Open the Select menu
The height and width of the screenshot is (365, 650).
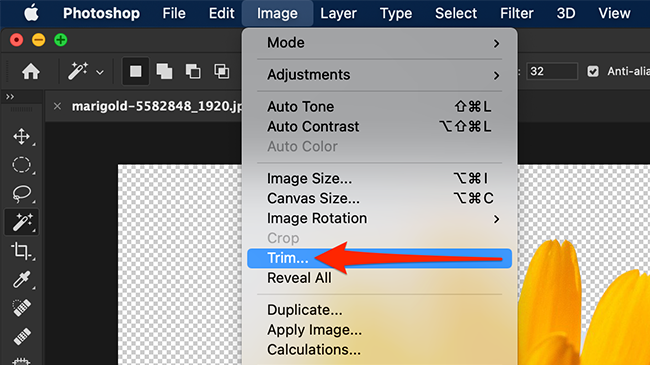pos(456,13)
